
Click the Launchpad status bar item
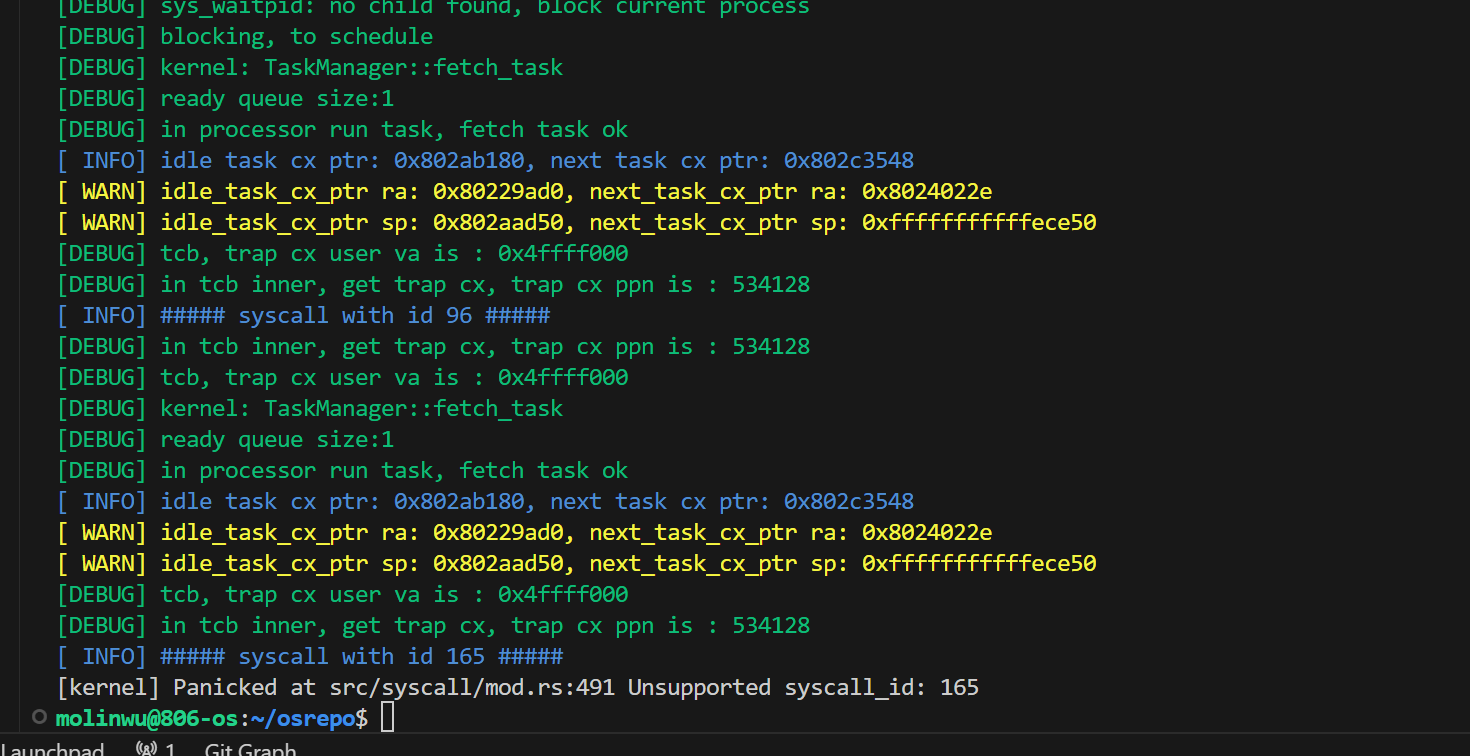click(52, 749)
